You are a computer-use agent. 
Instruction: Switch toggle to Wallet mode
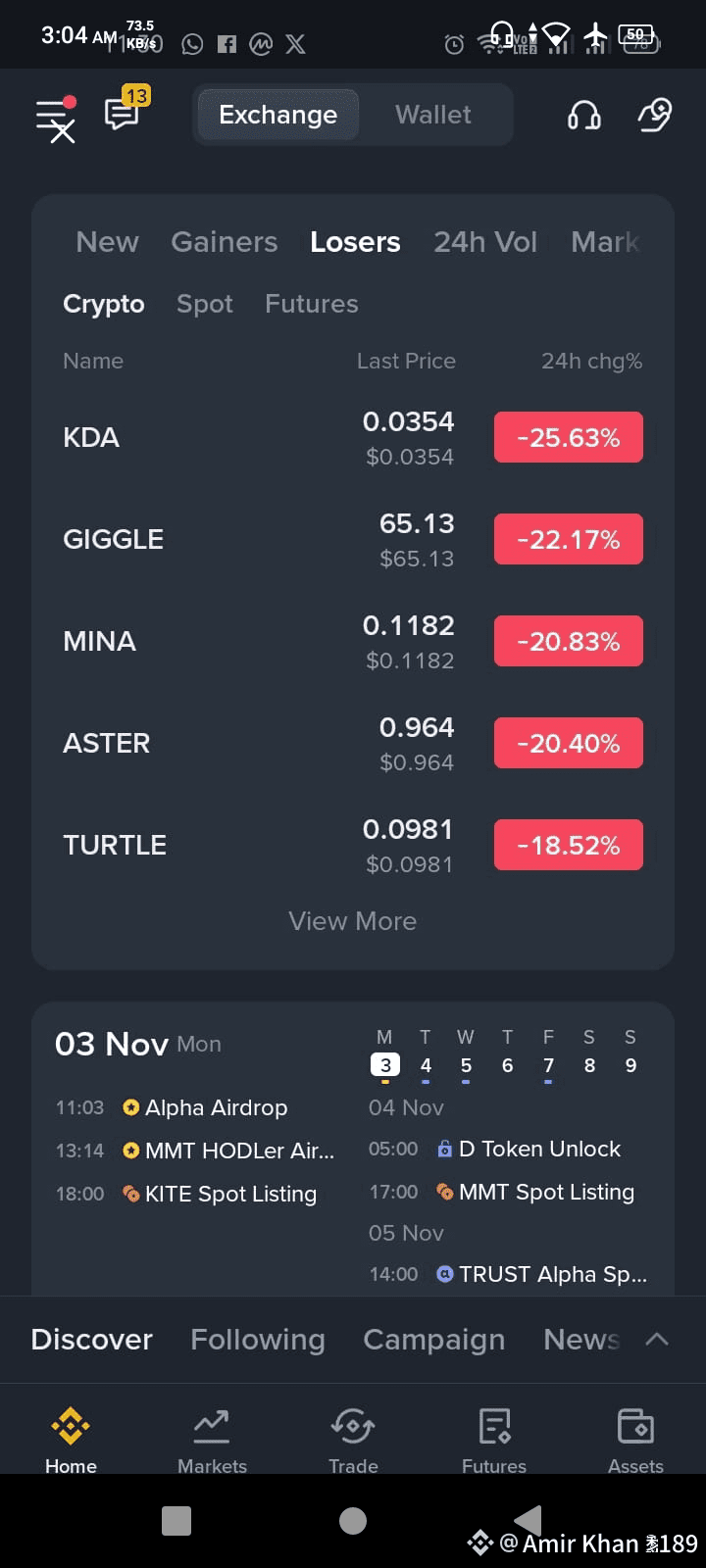click(433, 115)
